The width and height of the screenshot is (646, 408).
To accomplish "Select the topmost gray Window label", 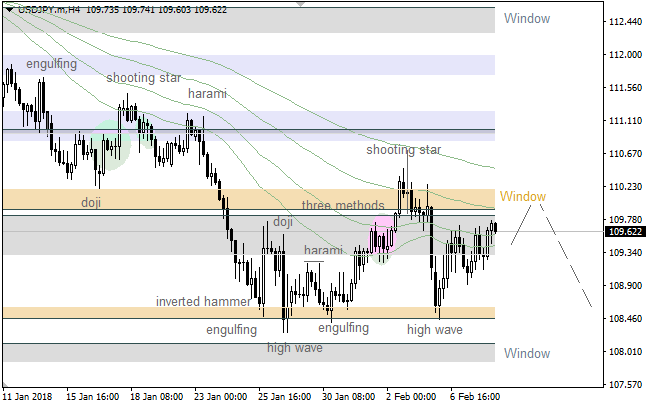I will point(527,18).
